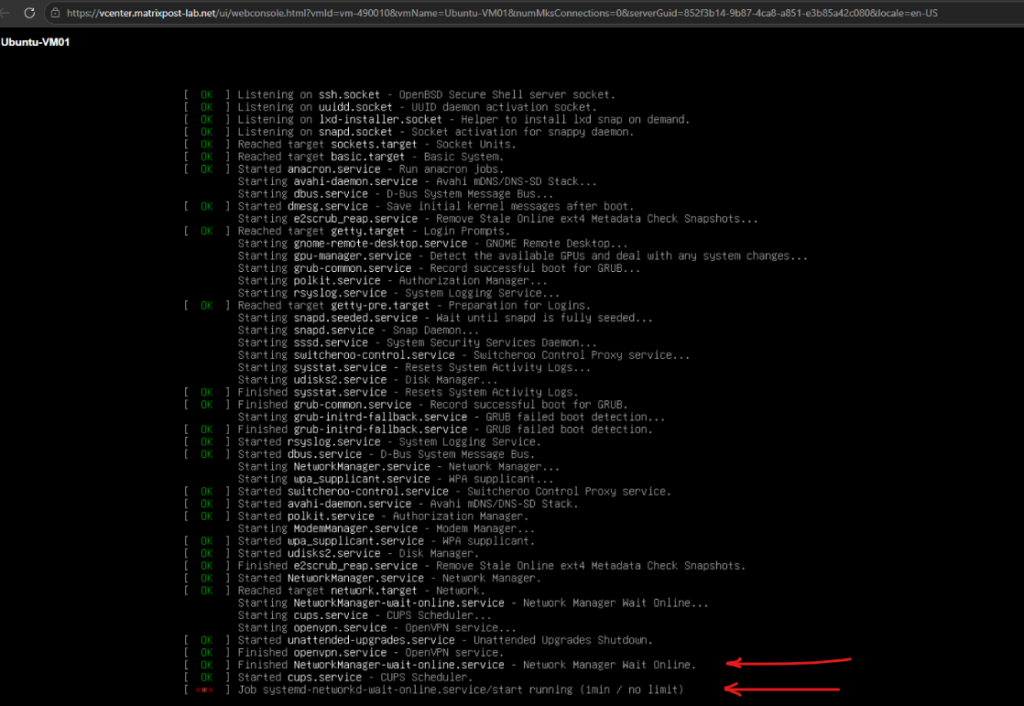Reload the vCenter web console page
Viewport: 1024px width, 706px height.
pos(29,12)
